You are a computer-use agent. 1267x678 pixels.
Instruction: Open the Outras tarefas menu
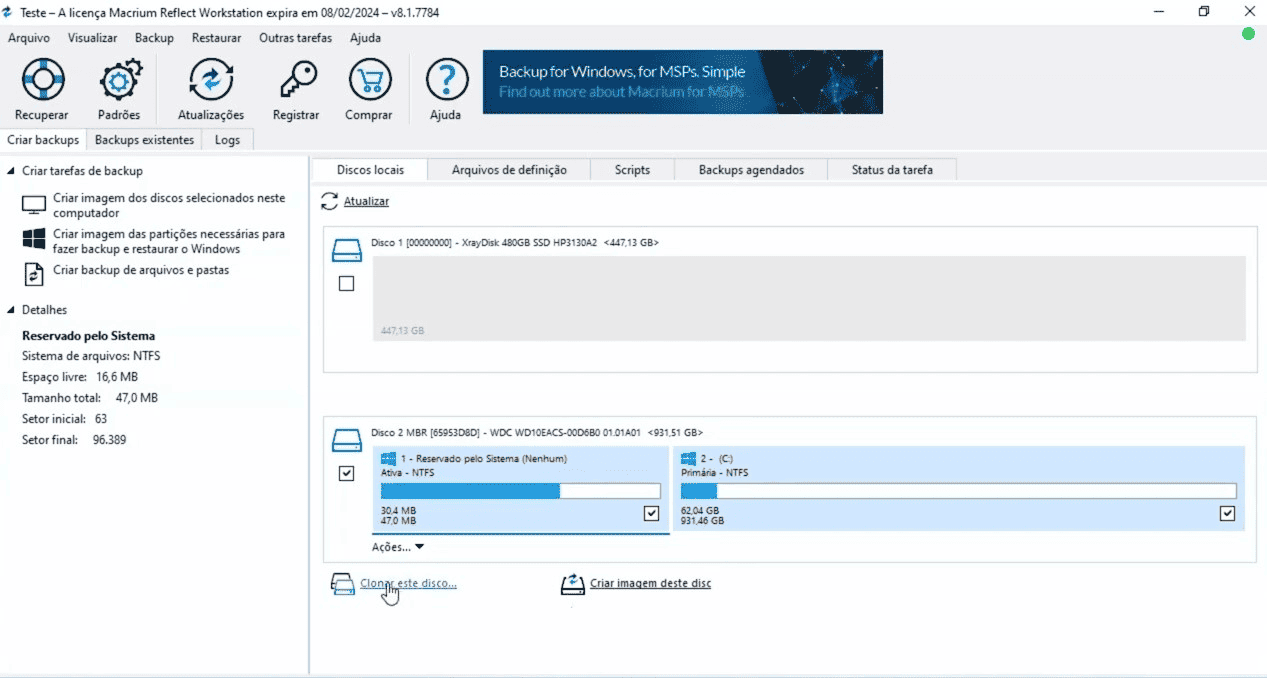tap(295, 38)
